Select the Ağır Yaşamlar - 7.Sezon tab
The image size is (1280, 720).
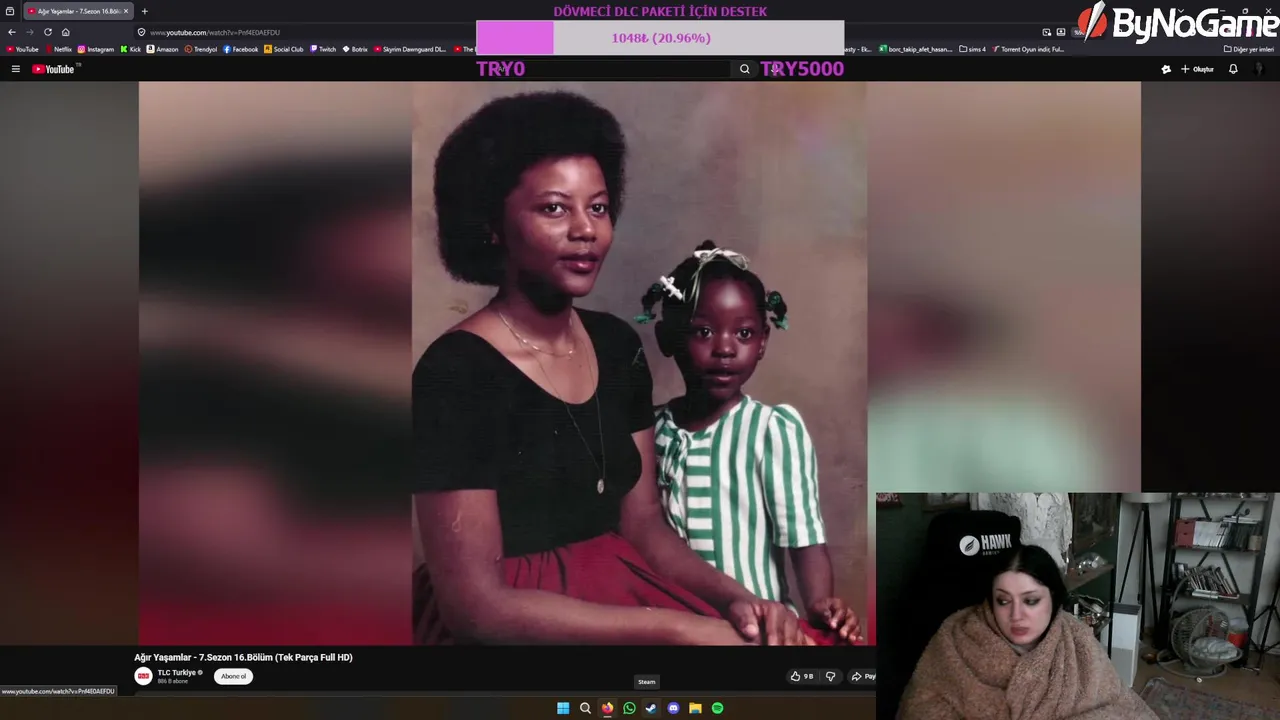(77, 11)
